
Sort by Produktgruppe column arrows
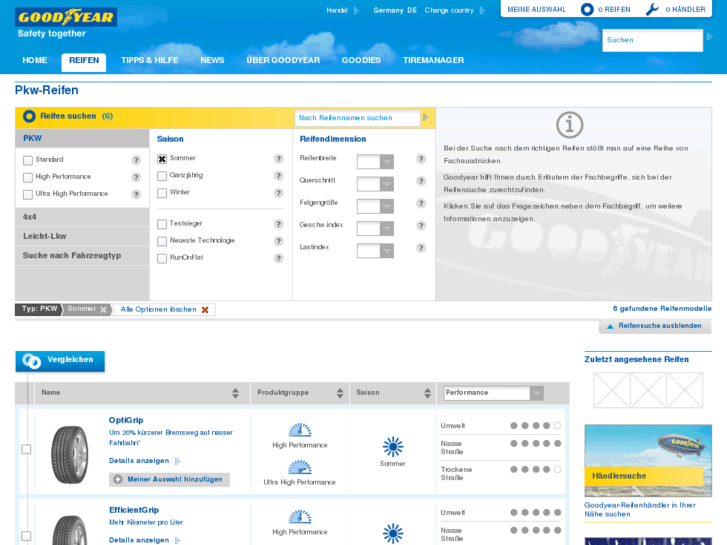[340, 393]
